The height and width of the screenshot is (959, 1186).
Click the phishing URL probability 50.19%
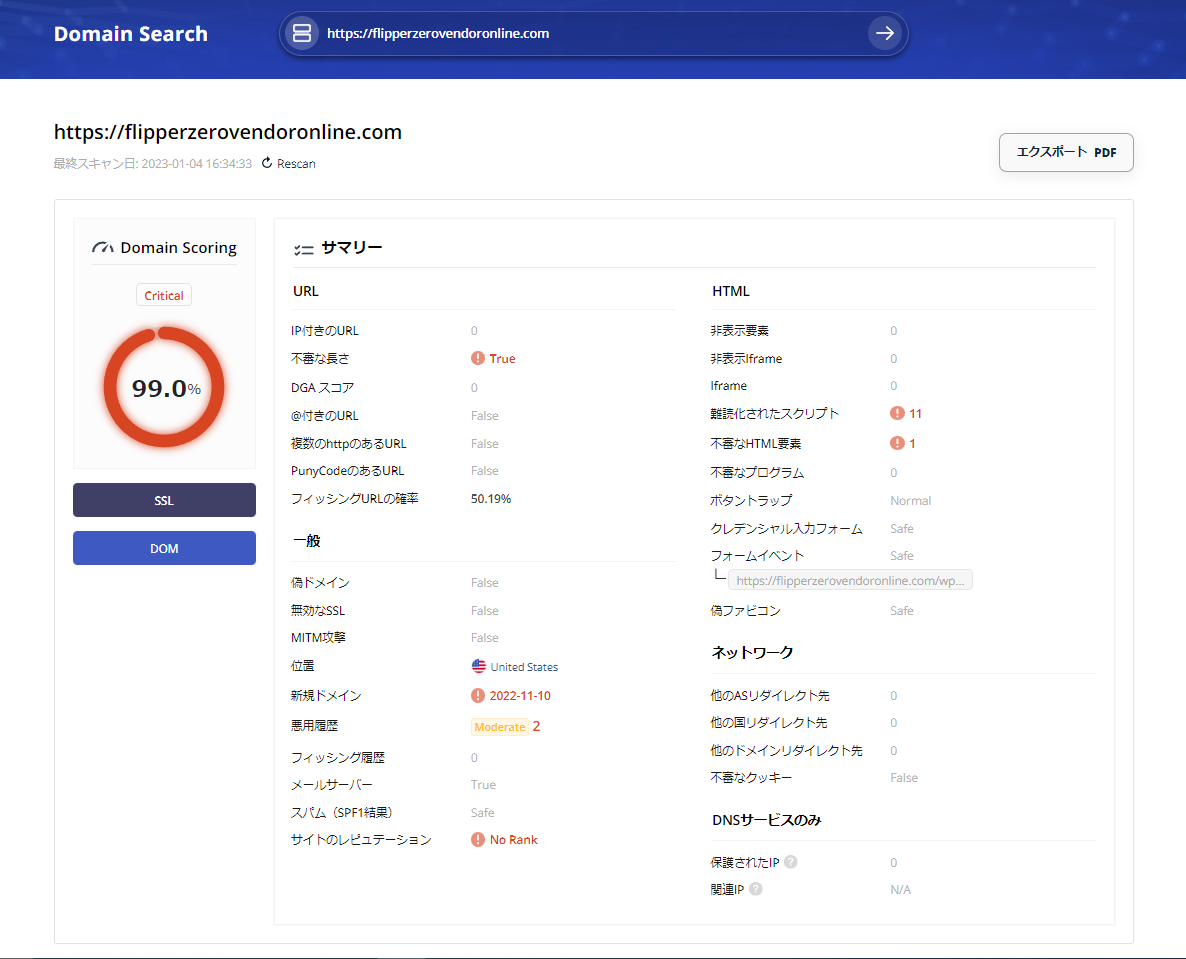[x=491, y=499]
